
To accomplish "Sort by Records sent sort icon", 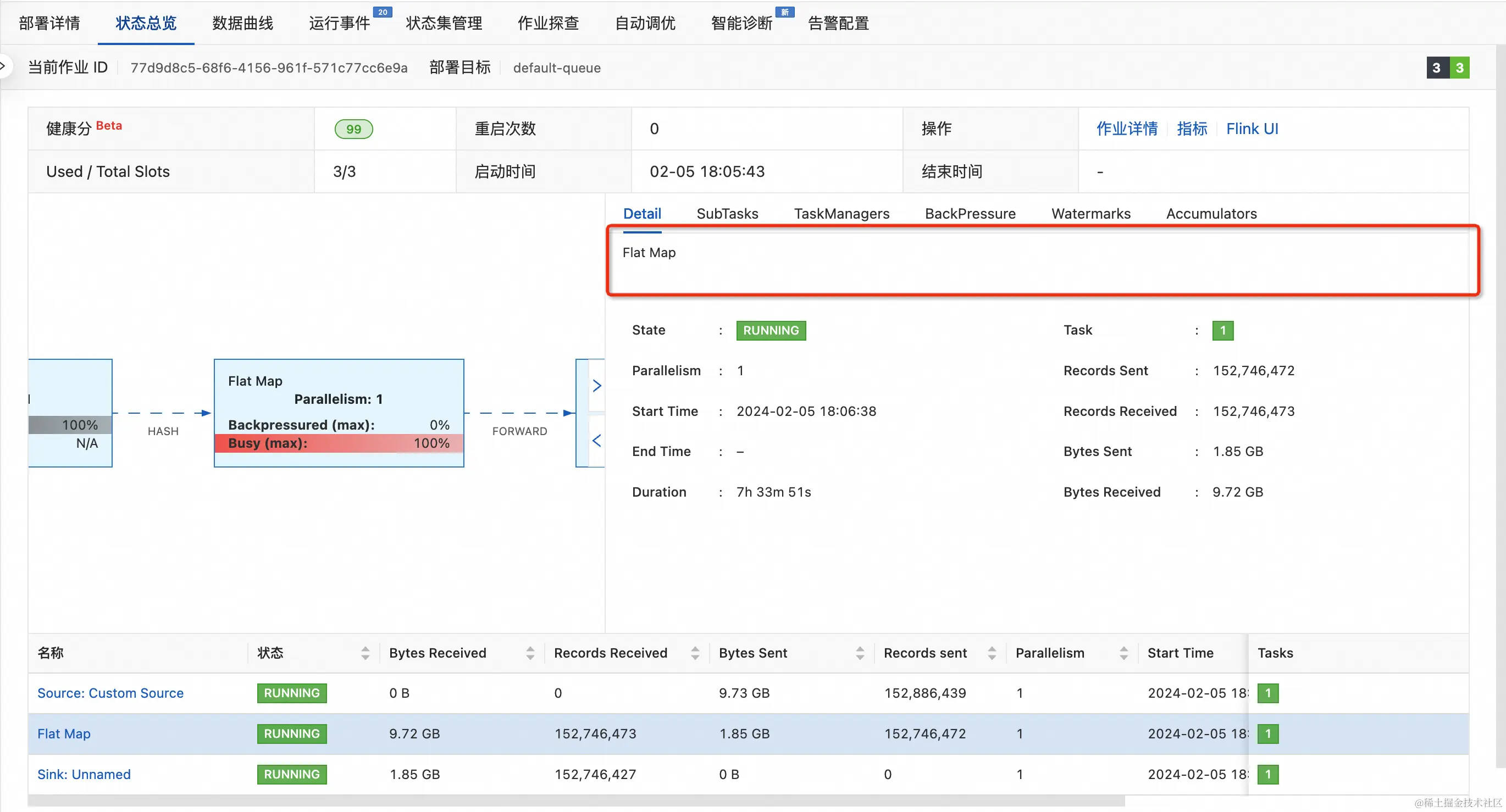I will click(992, 653).
